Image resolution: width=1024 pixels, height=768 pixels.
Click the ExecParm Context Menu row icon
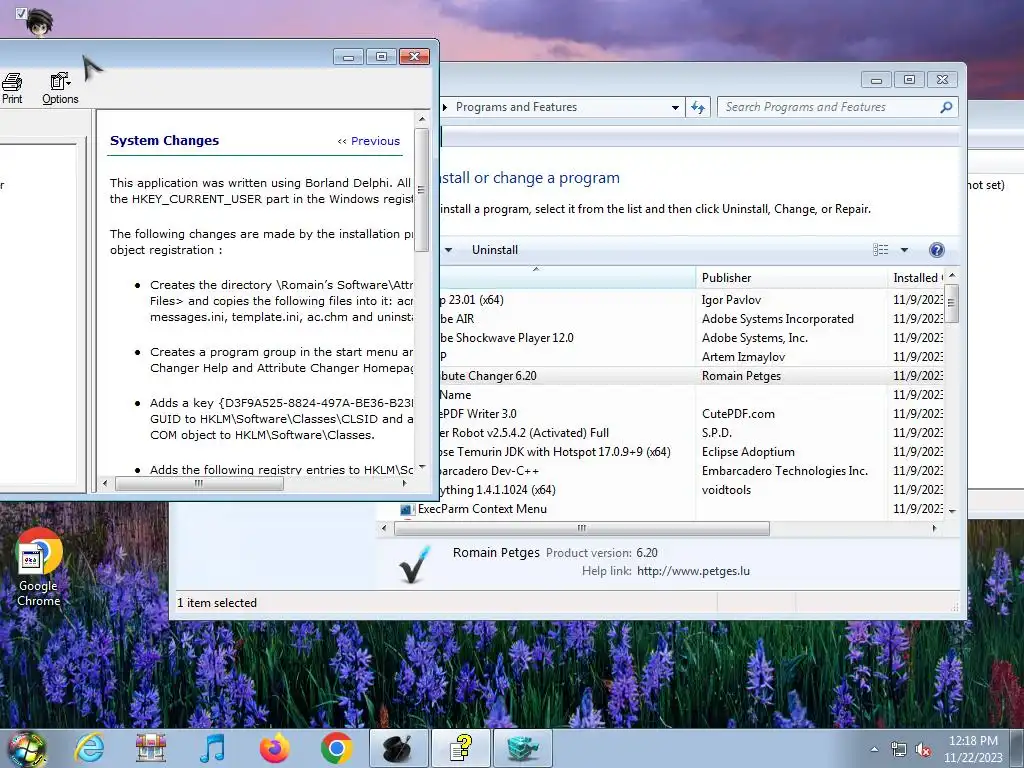tap(406, 509)
